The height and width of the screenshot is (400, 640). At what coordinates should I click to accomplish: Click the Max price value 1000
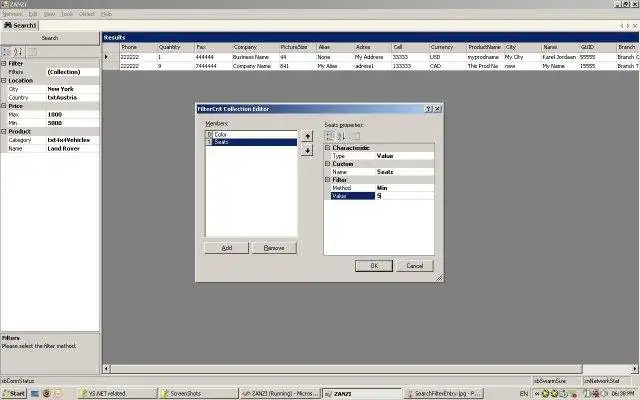tap(72, 114)
